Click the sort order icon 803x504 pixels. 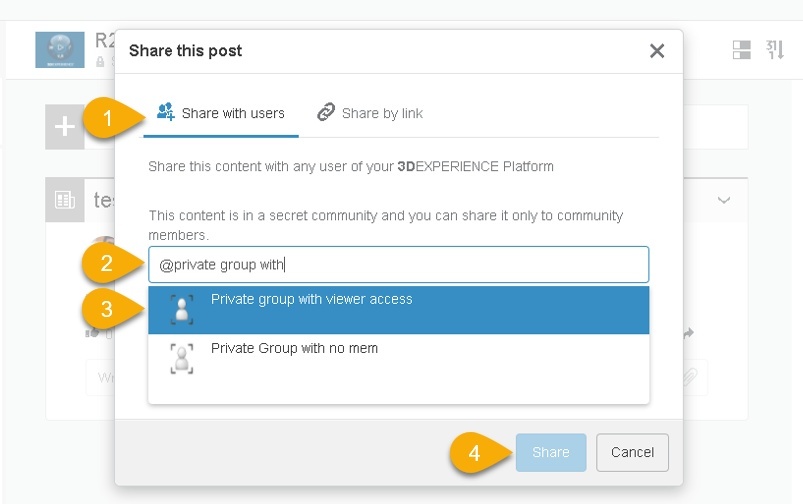click(775, 50)
